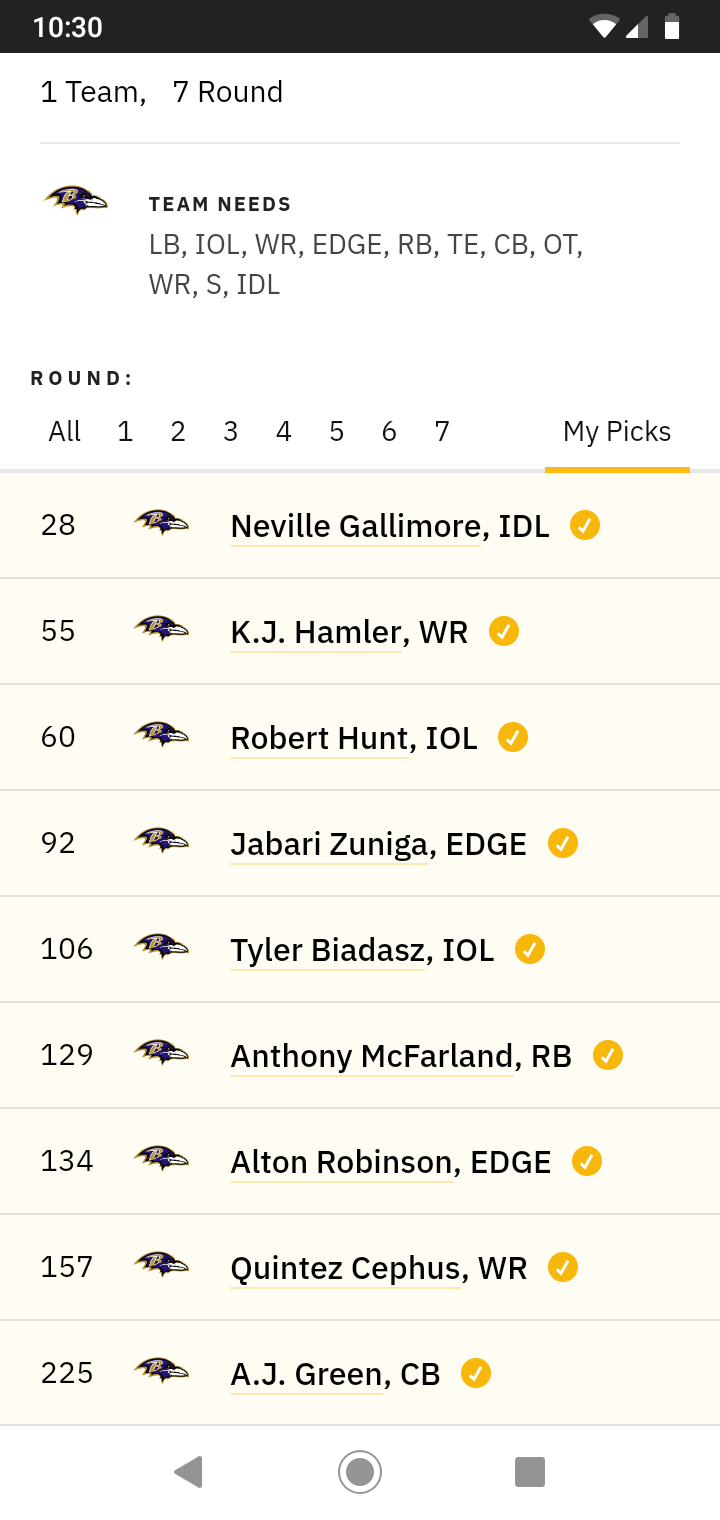The height and width of the screenshot is (1520, 720).
Task: Tap the checkmark beside Alton Robinson
Action: [587, 1161]
